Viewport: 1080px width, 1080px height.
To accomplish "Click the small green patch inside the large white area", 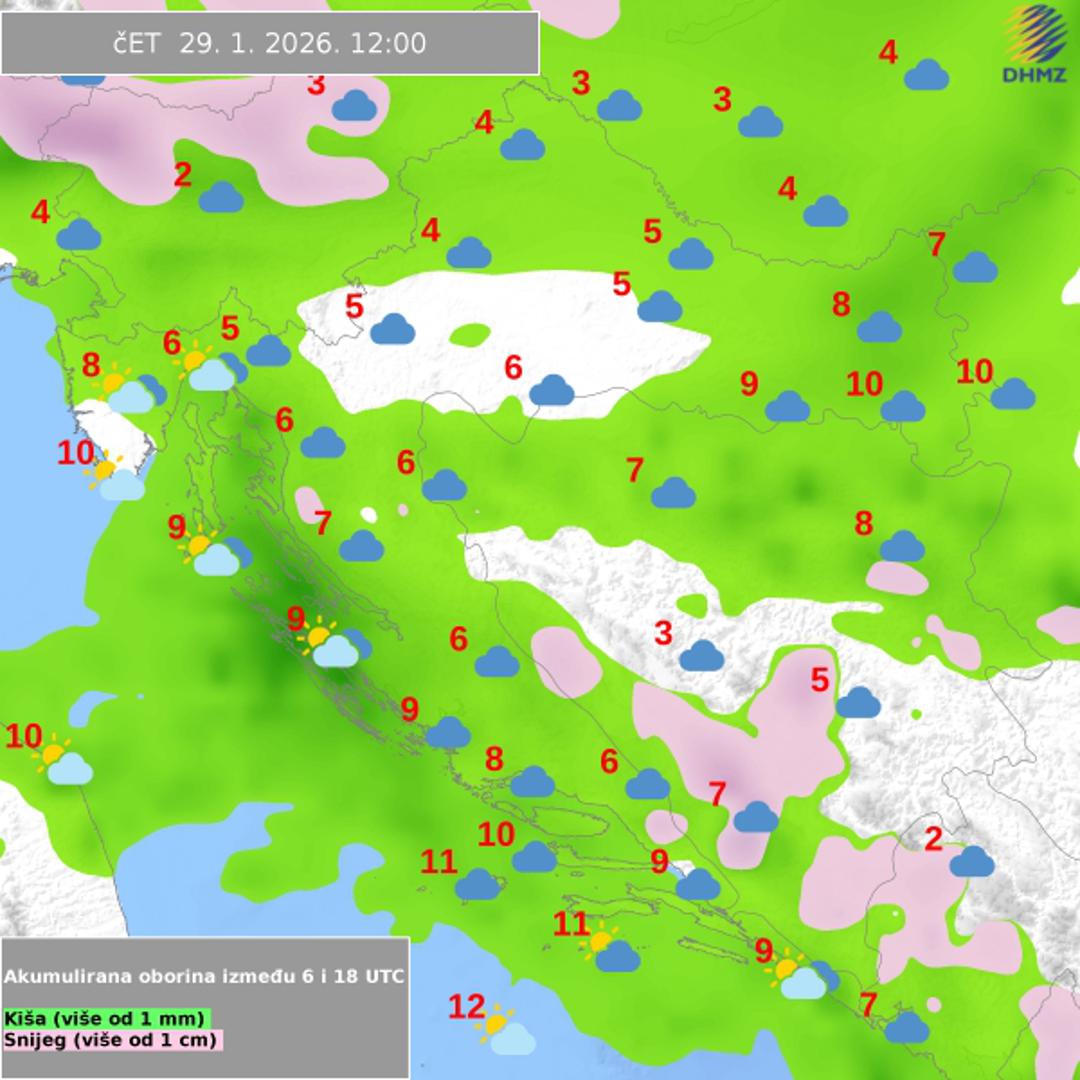I will [470, 335].
